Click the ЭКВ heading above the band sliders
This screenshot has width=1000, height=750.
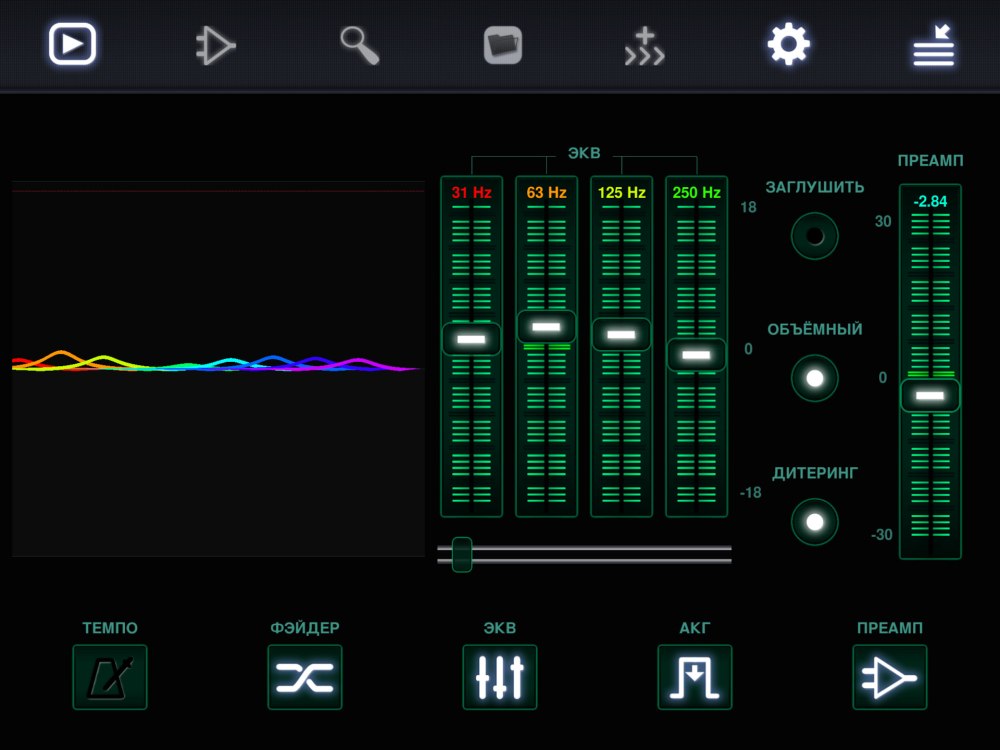pos(584,153)
